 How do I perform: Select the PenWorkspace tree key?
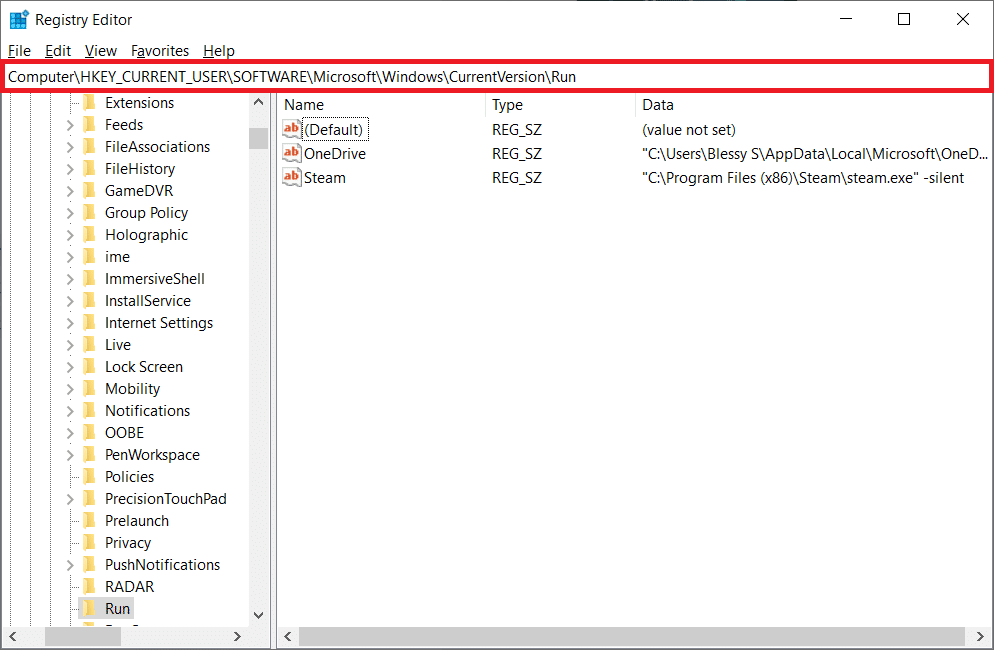click(x=152, y=455)
